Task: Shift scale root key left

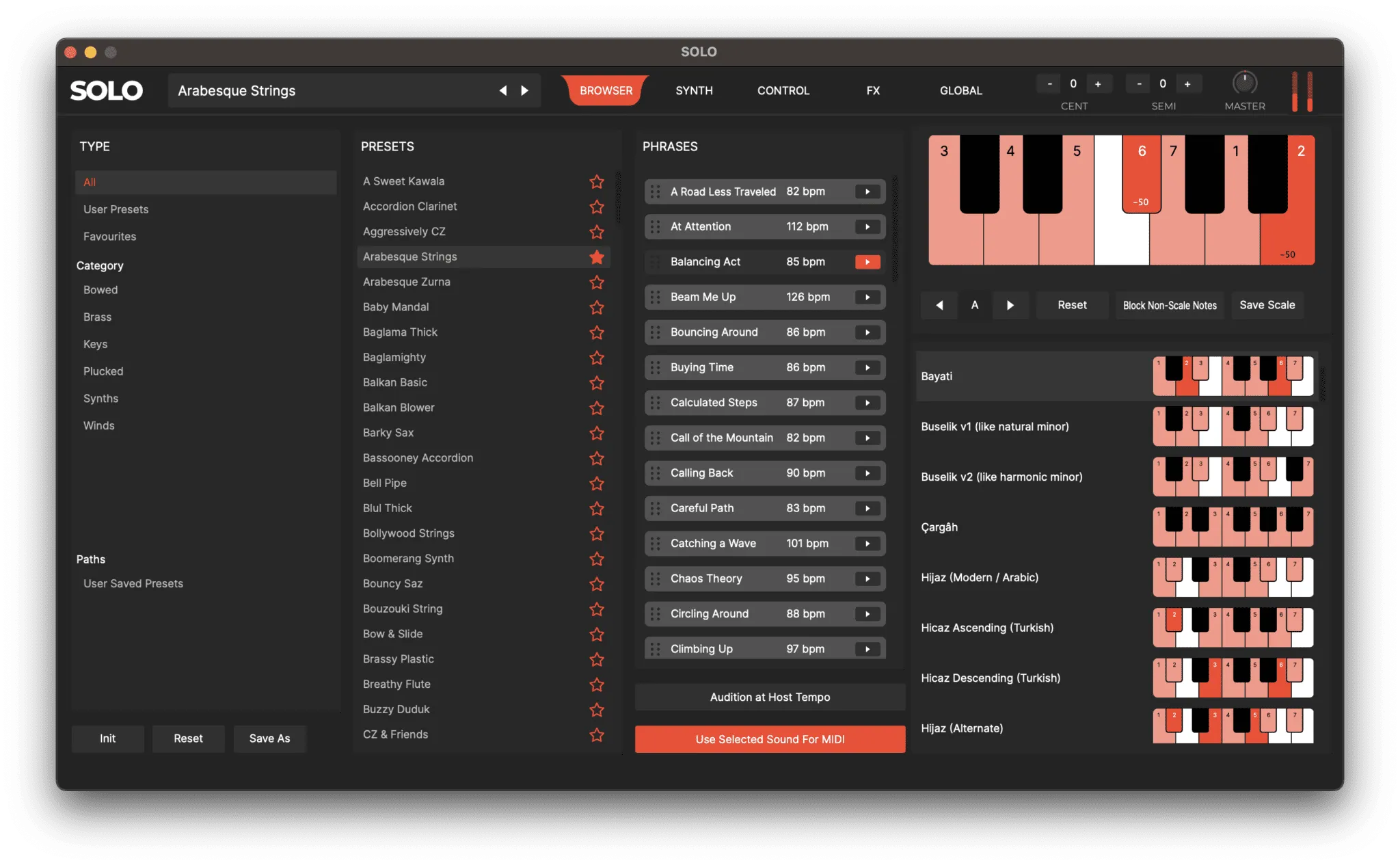Action: click(939, 306)
